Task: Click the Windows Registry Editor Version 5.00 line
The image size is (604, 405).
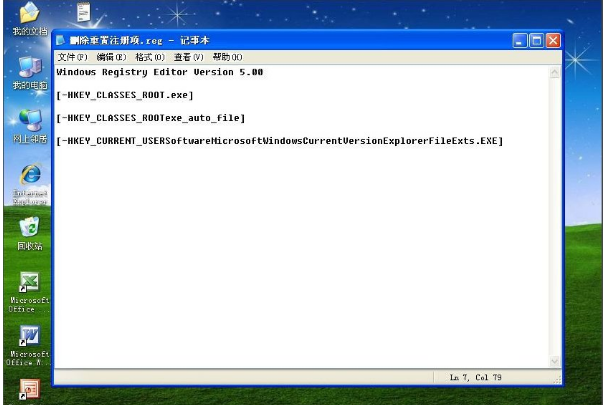Action: (160, 73)
